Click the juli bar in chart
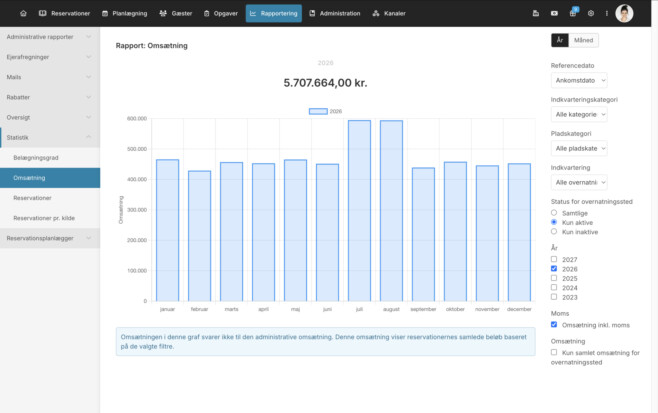 click(x=359, y=211)
